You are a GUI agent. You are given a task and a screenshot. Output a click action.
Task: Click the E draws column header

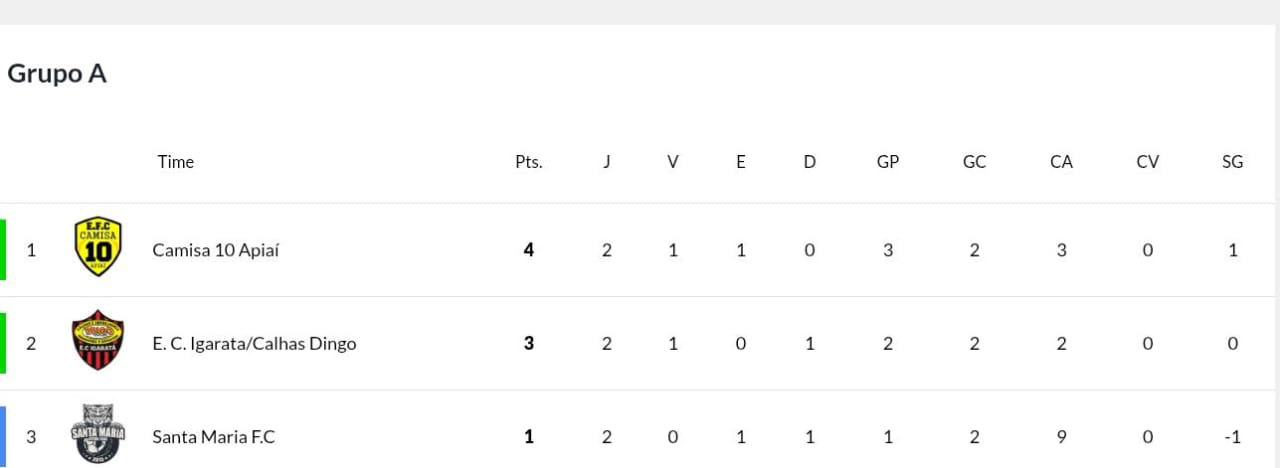click(741, 162)
